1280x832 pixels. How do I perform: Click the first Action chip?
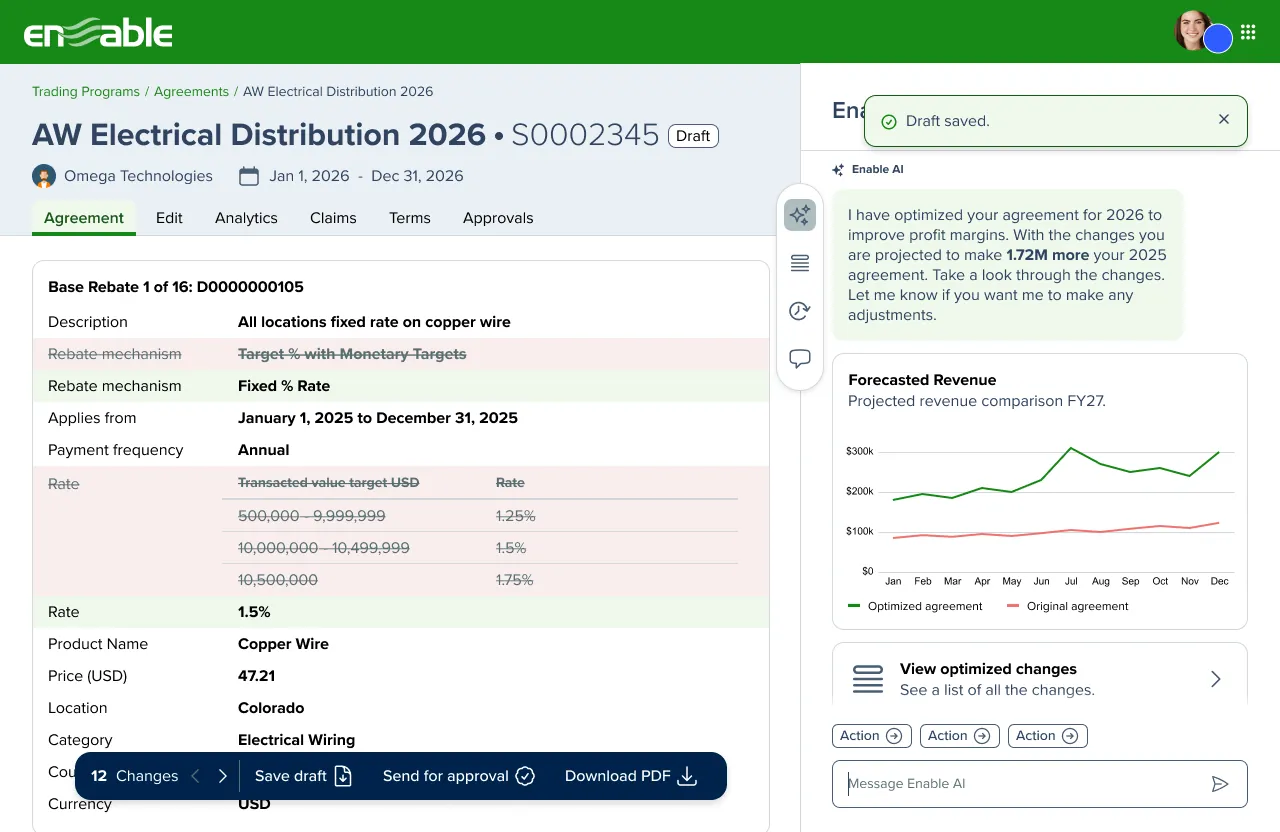(x=871, y=736)
